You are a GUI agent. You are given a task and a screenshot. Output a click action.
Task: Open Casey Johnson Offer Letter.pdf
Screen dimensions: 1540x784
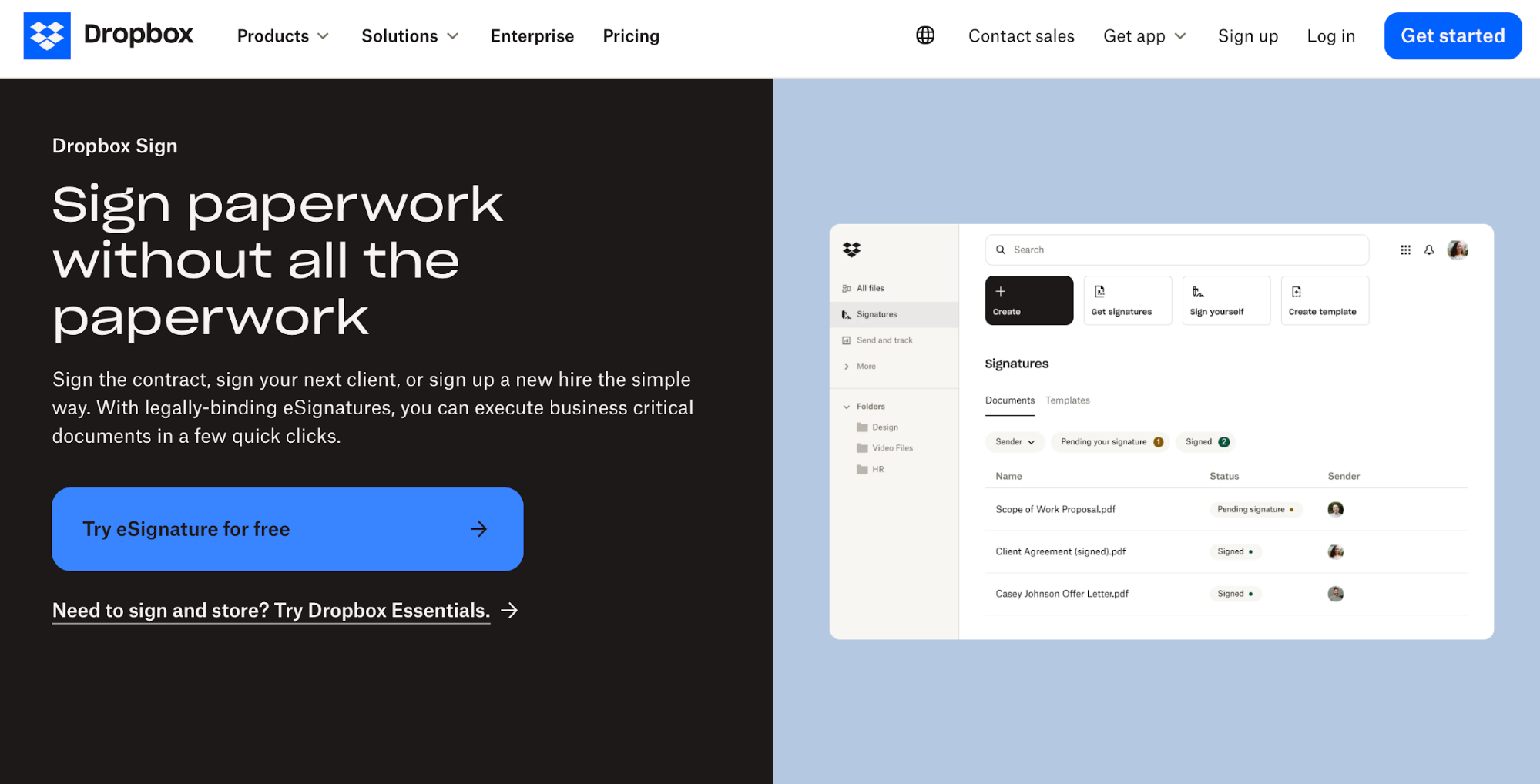pos(1062,594)
